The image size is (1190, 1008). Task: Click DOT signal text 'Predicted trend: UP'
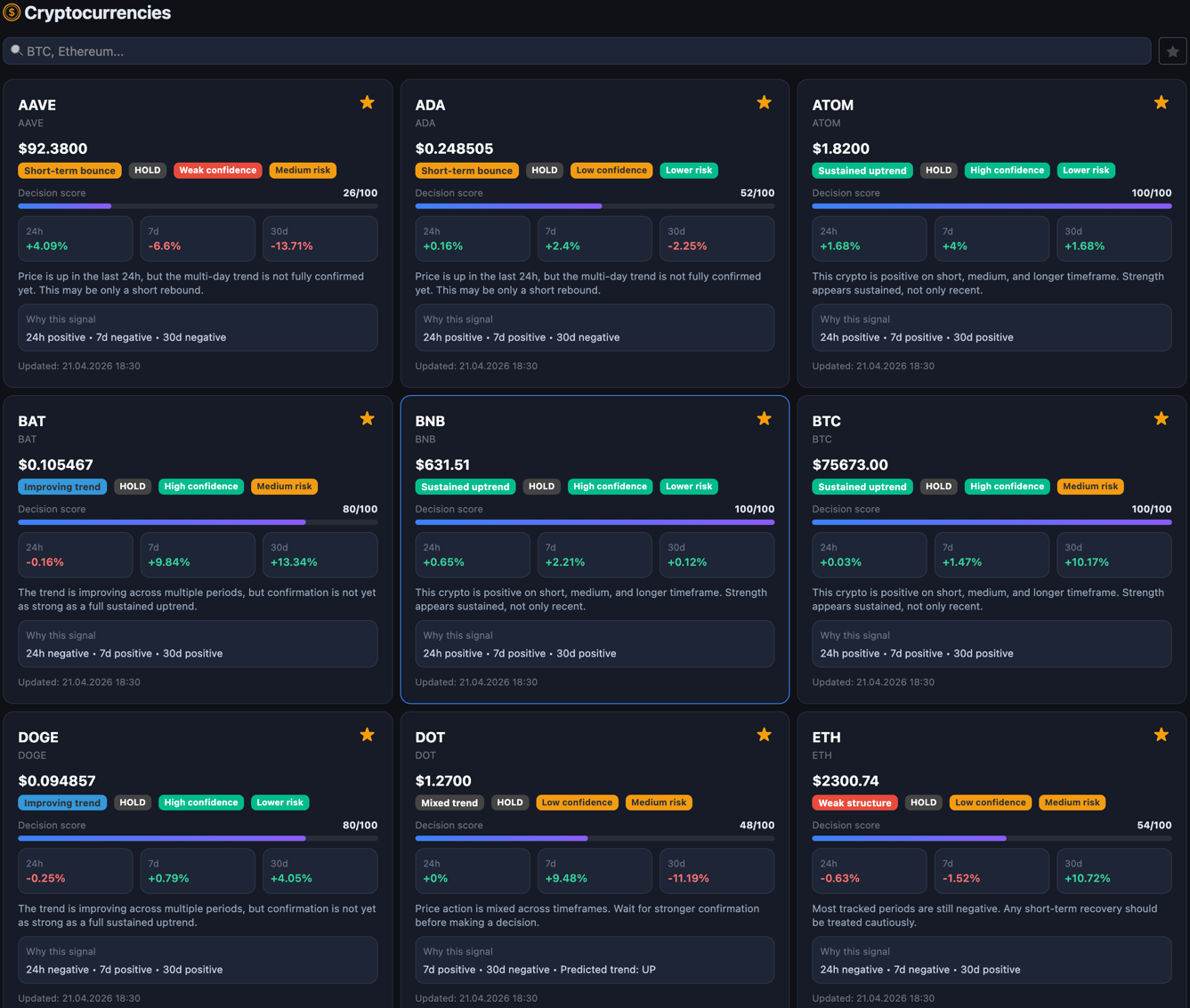(x=608, y=970)
